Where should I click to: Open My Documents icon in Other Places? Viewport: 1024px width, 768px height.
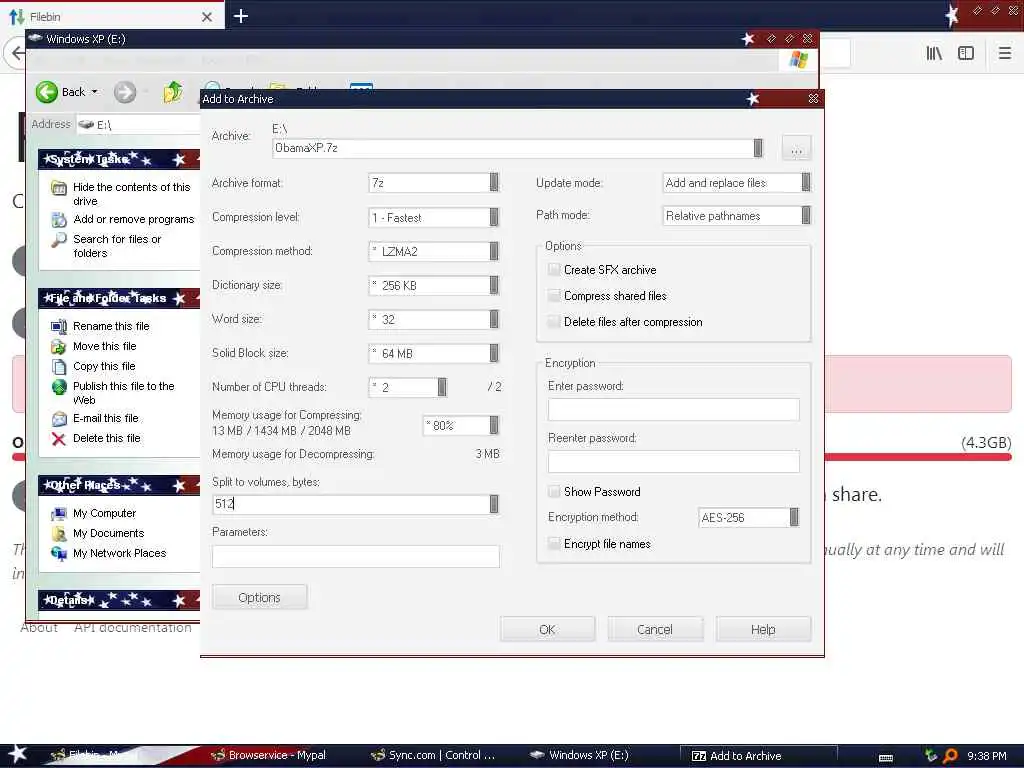click(59, 534)
